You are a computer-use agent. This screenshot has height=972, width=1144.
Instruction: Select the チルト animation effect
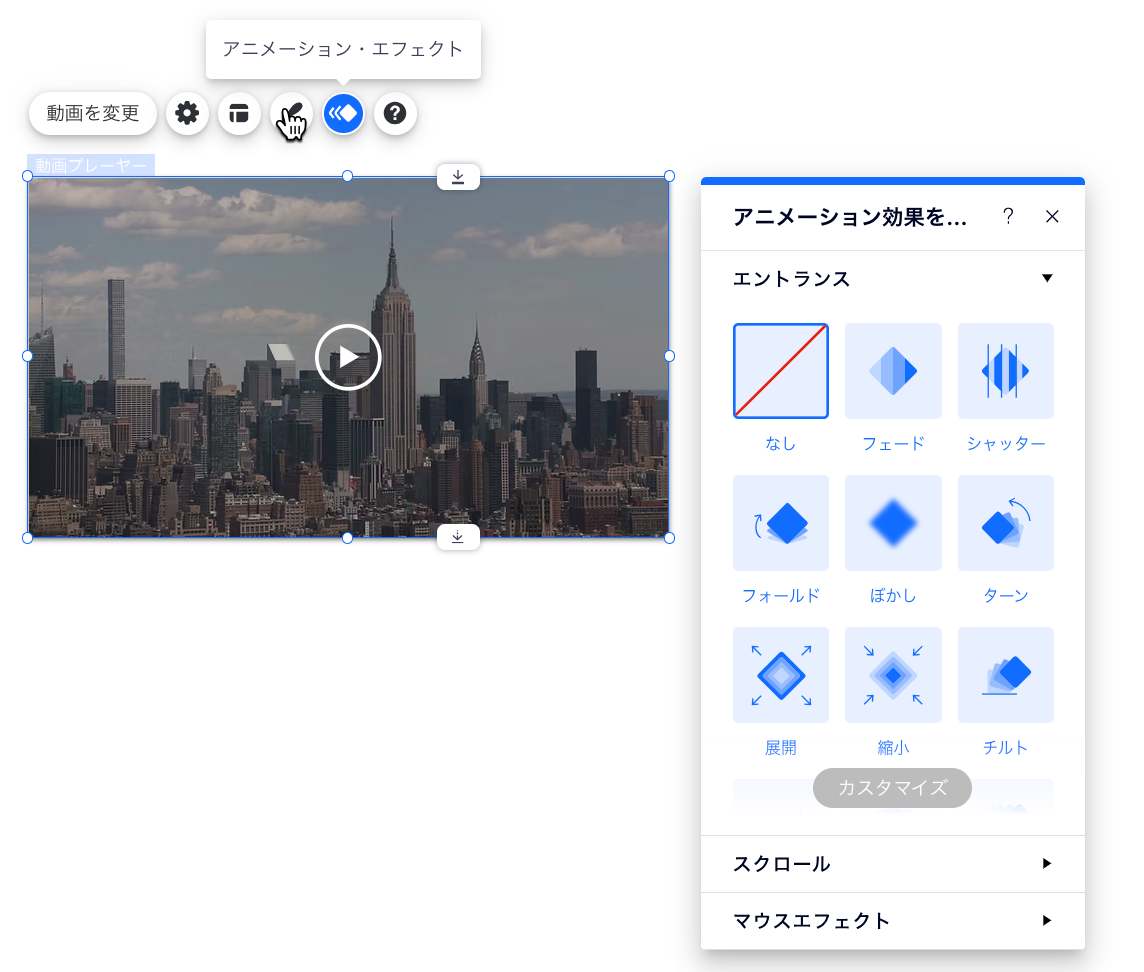tap(1005, 675)
